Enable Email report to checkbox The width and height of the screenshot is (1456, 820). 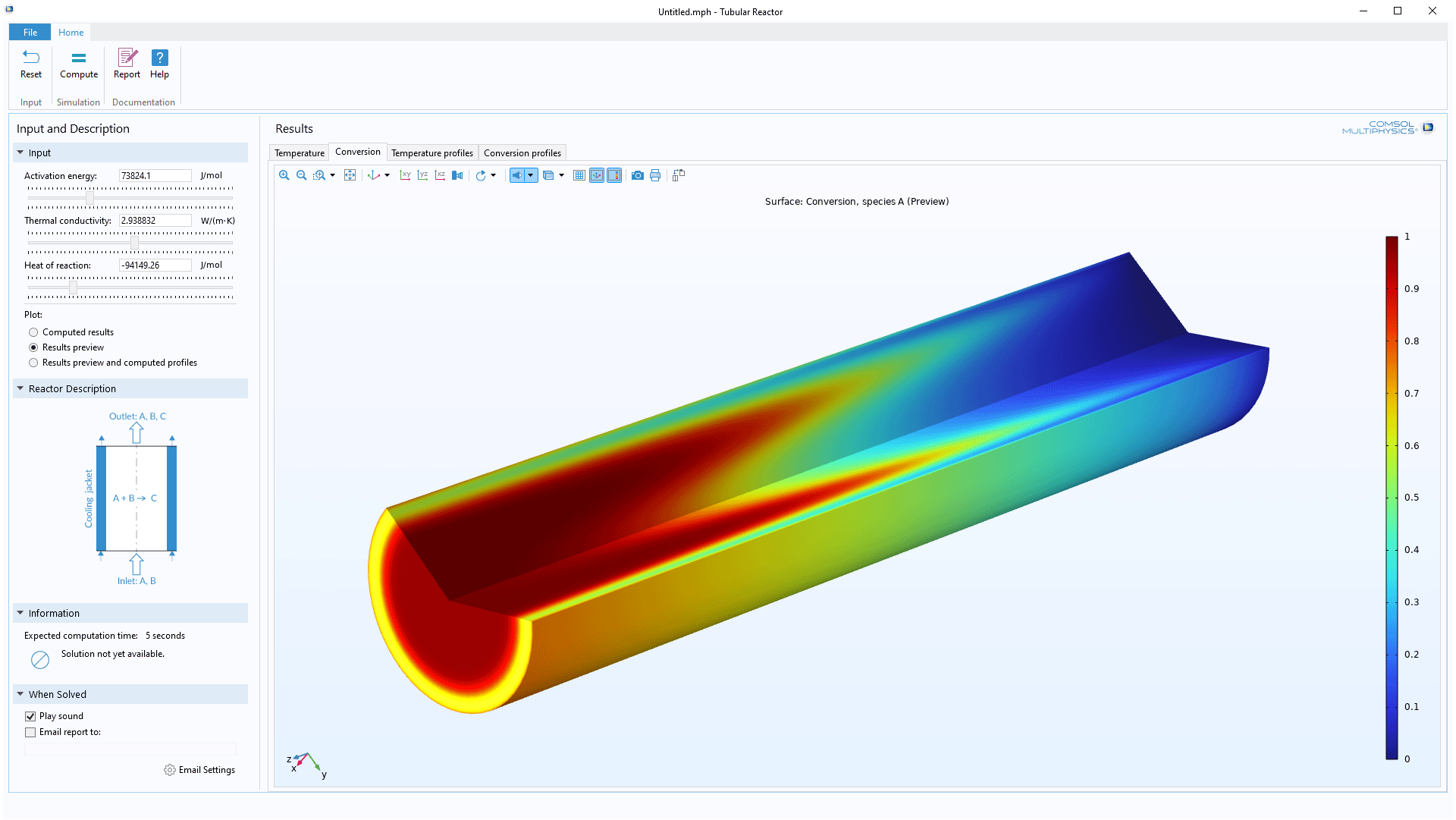pyautogui.click(x=30, y=732)
